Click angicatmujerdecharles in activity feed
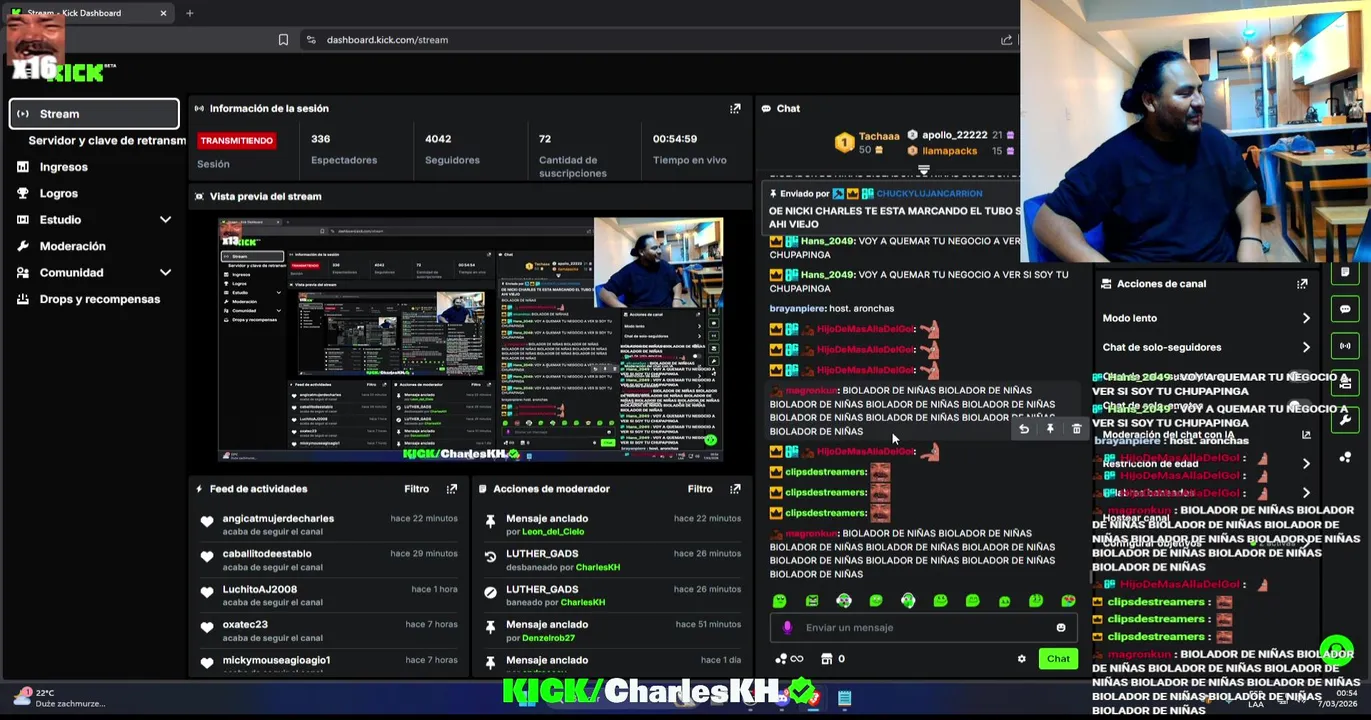 [x=278, y=519]
